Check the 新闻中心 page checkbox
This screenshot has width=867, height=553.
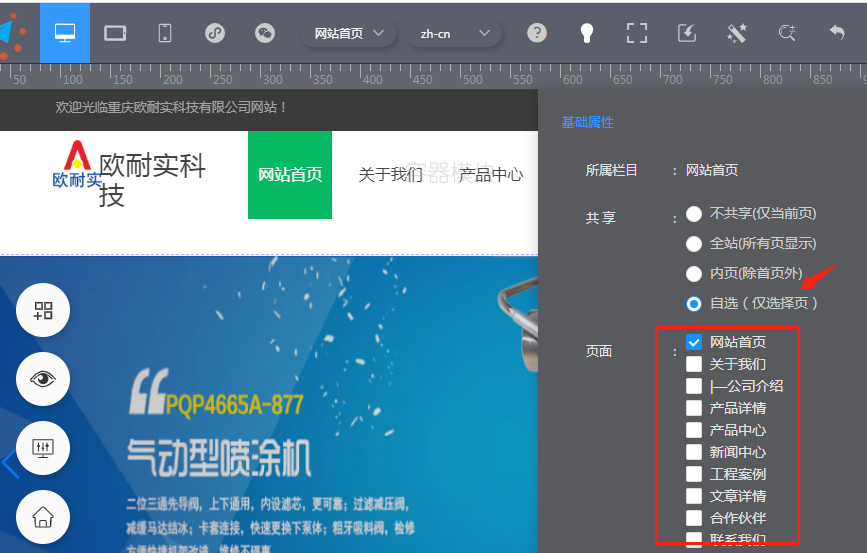click(694, 452)
